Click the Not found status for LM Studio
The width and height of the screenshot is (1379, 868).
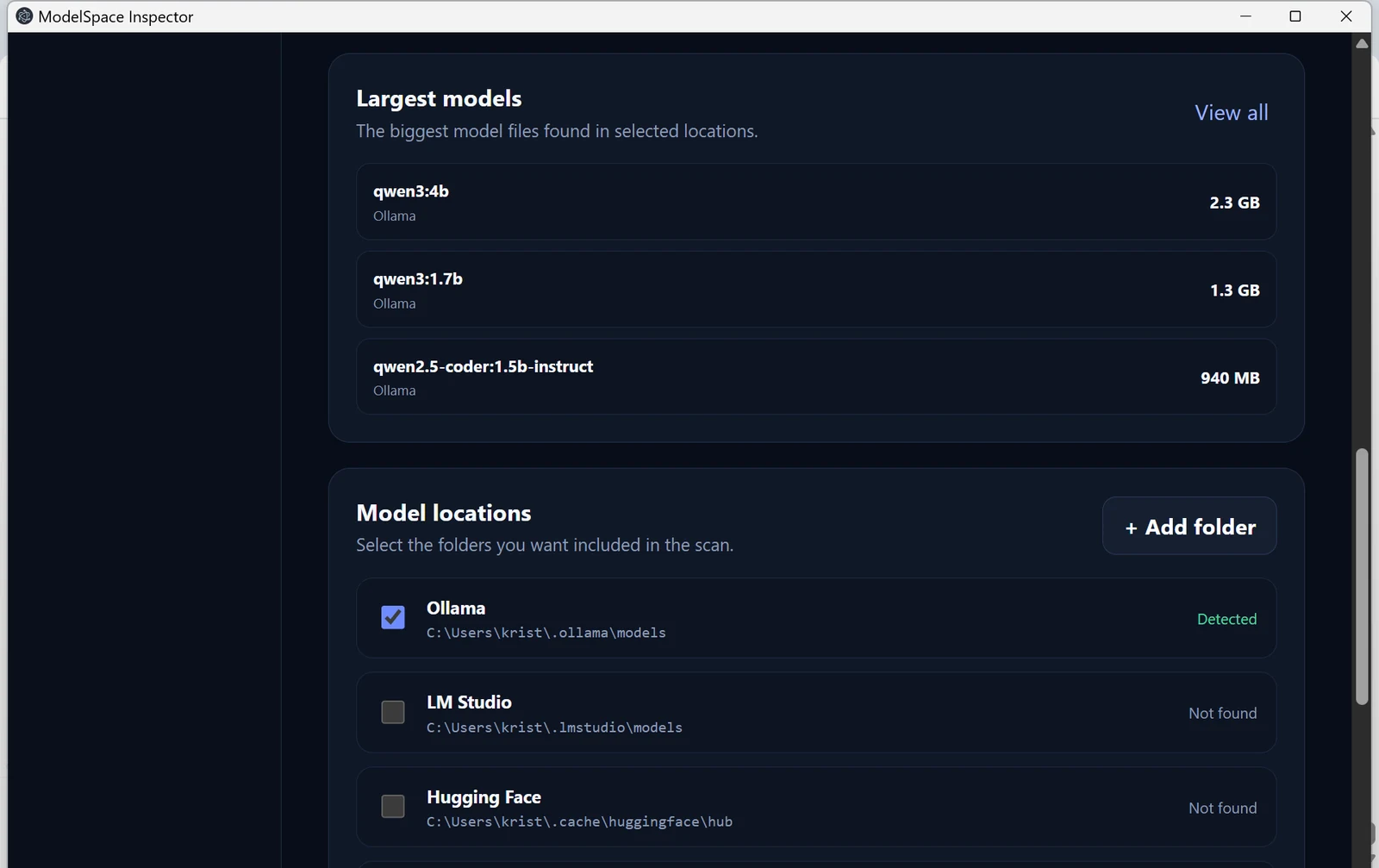tap(1222, 713)
